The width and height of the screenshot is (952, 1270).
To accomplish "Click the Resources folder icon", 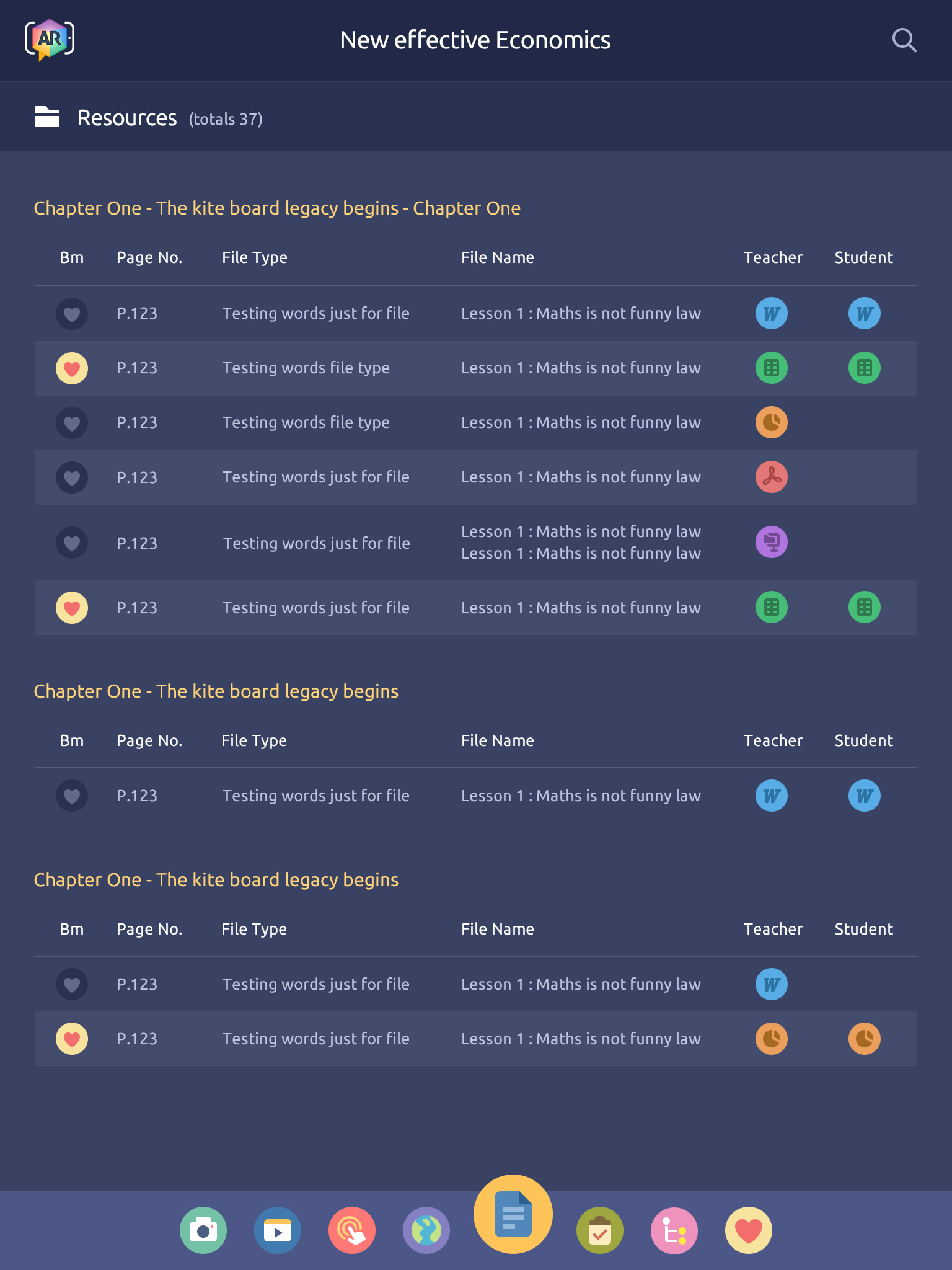I will coord(47,117).
